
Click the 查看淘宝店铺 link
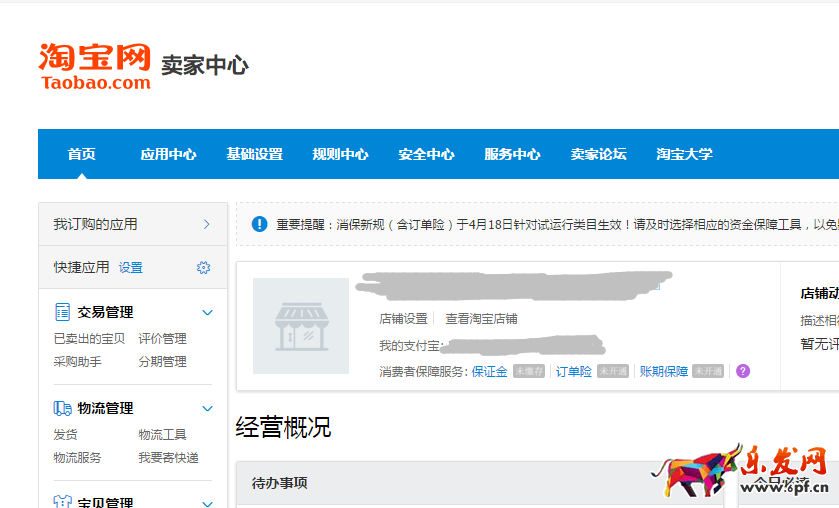pyautogui.click(x=481, y=319)
